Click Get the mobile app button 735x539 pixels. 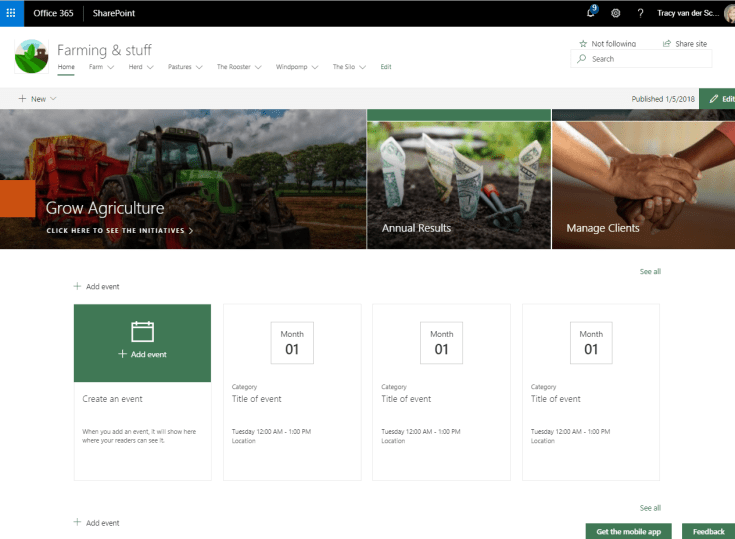click(x=629, y=531)
